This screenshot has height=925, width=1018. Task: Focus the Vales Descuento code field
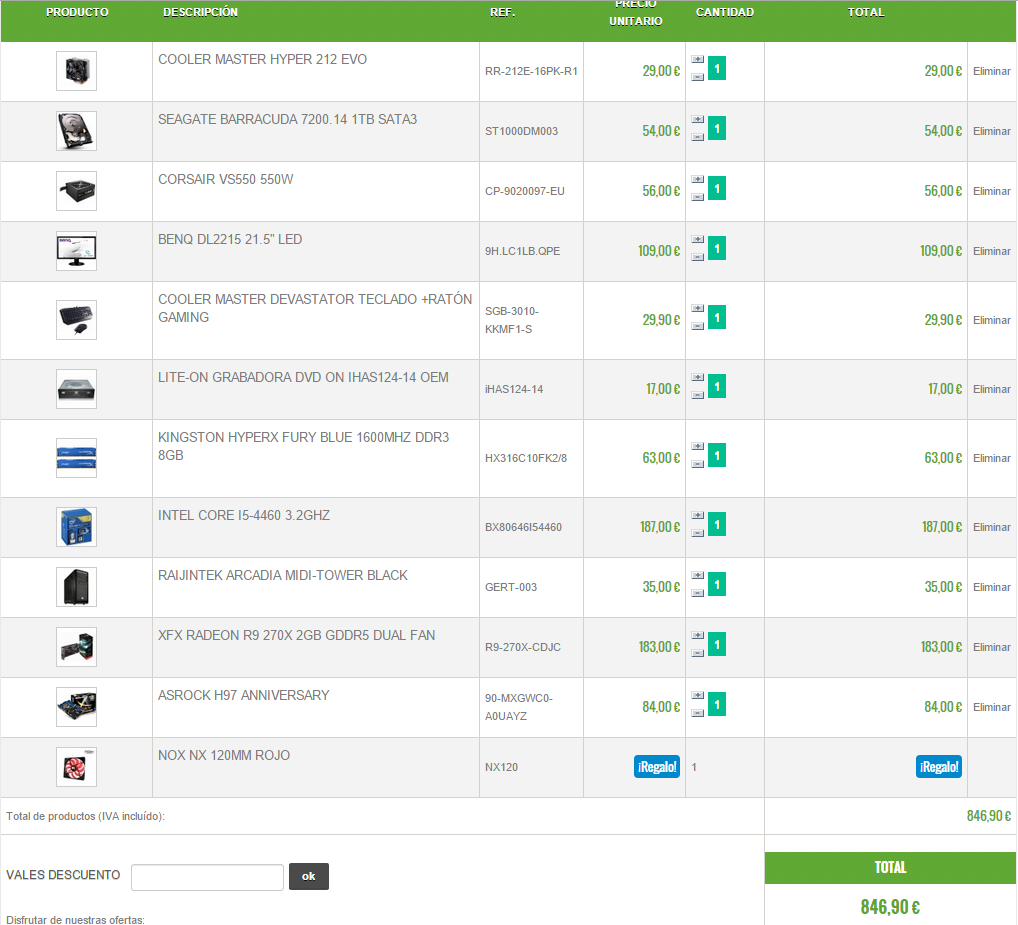[x=207, y=877]
